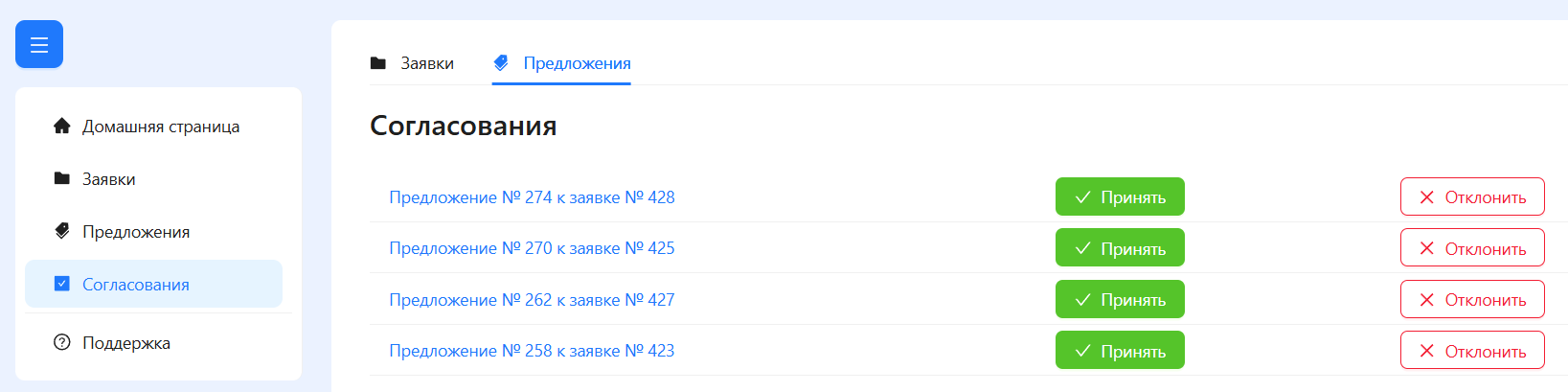Click the folder icon in the Заявки tab

[x=378, y=63]
